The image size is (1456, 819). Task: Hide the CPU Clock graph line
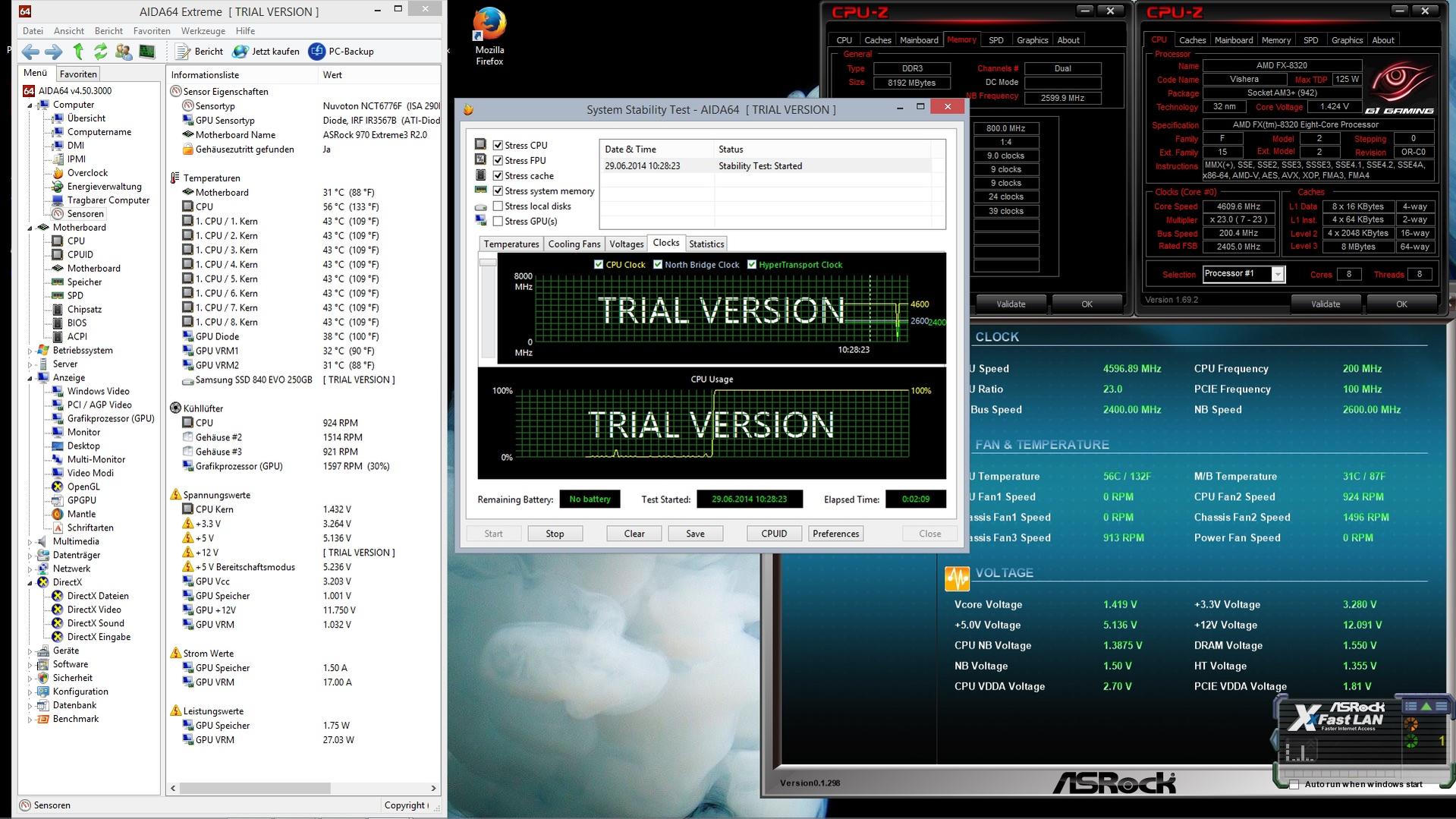(x=599, y=265)
